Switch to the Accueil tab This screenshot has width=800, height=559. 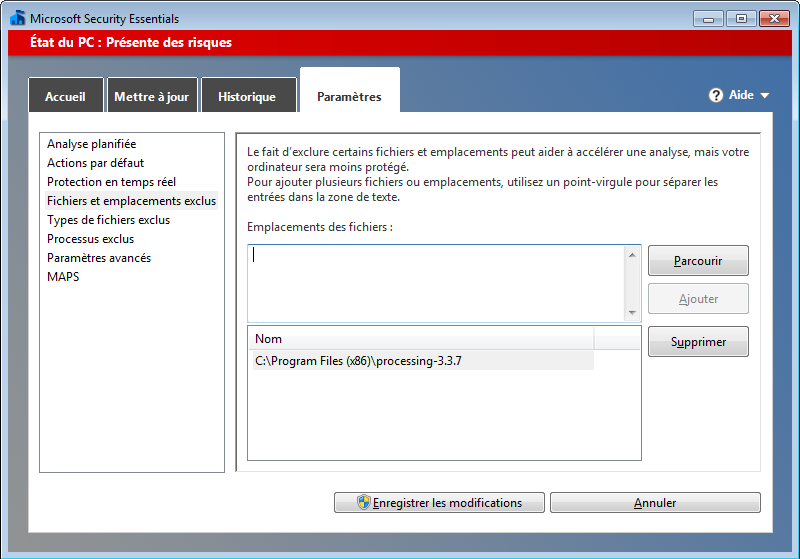point(66,95)
